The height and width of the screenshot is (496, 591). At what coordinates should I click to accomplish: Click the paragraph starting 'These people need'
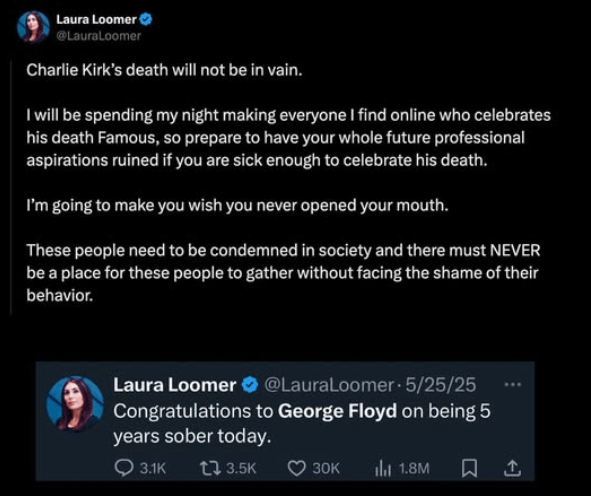283,273
